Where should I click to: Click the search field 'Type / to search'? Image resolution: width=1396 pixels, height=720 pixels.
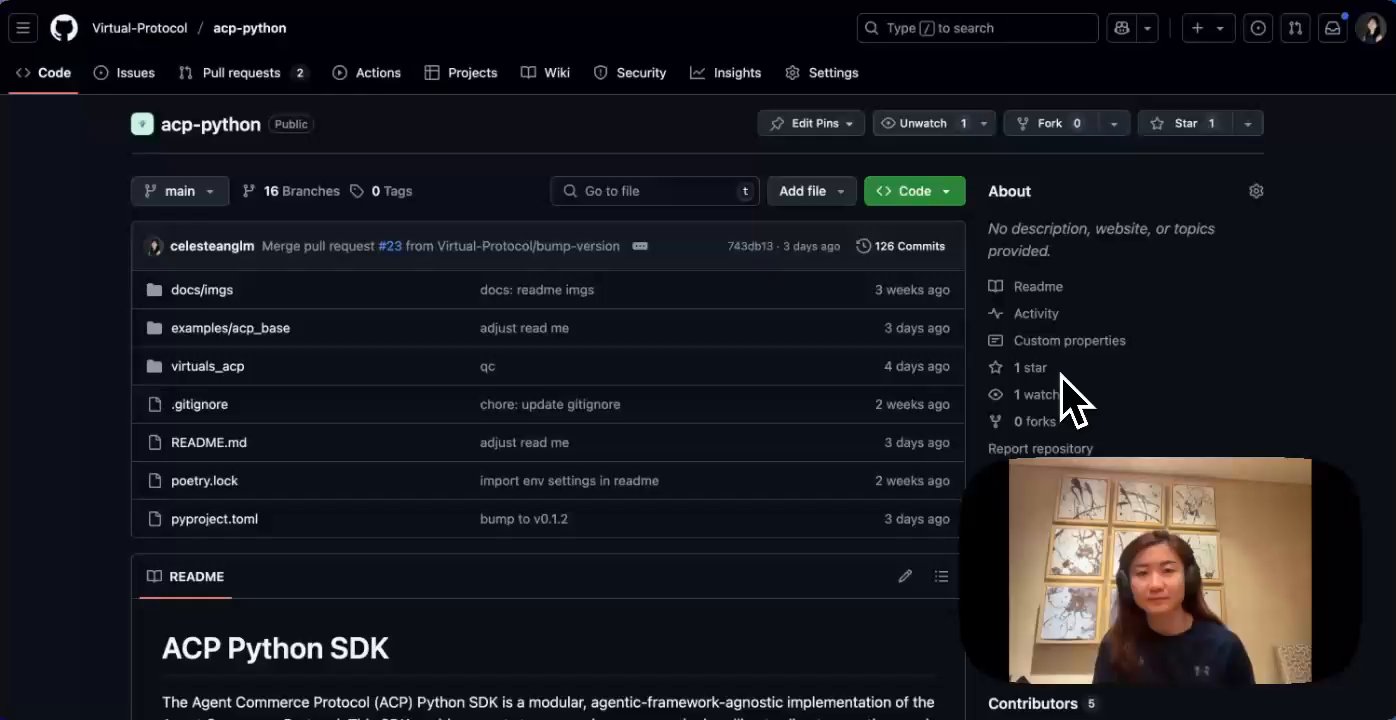(977, 28)
